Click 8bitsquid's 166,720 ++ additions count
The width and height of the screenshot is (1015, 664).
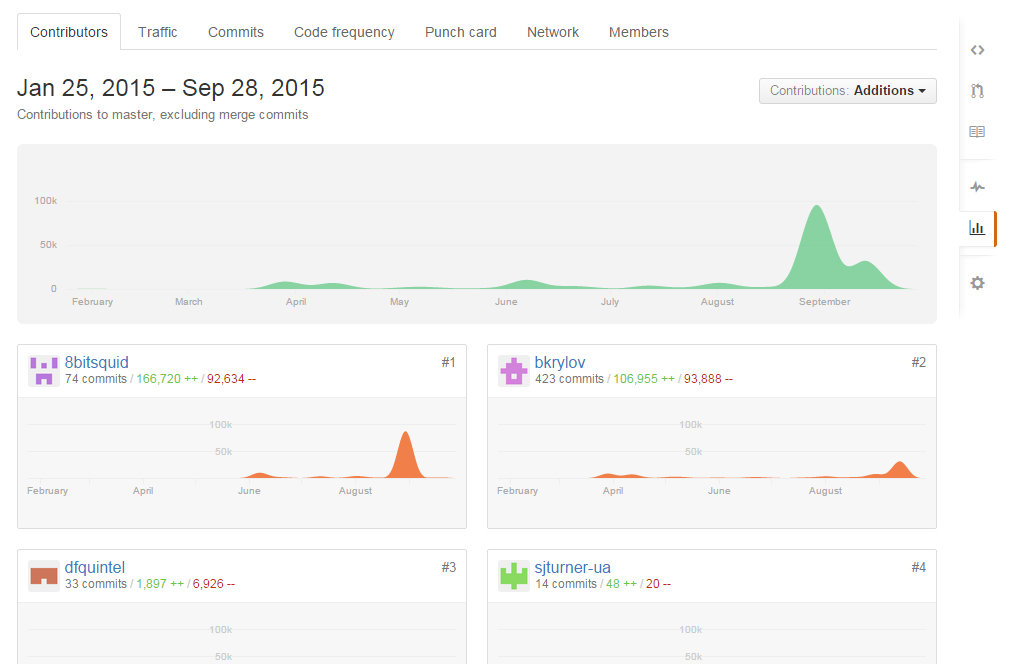pyautogui.click(x=167, y=379)
